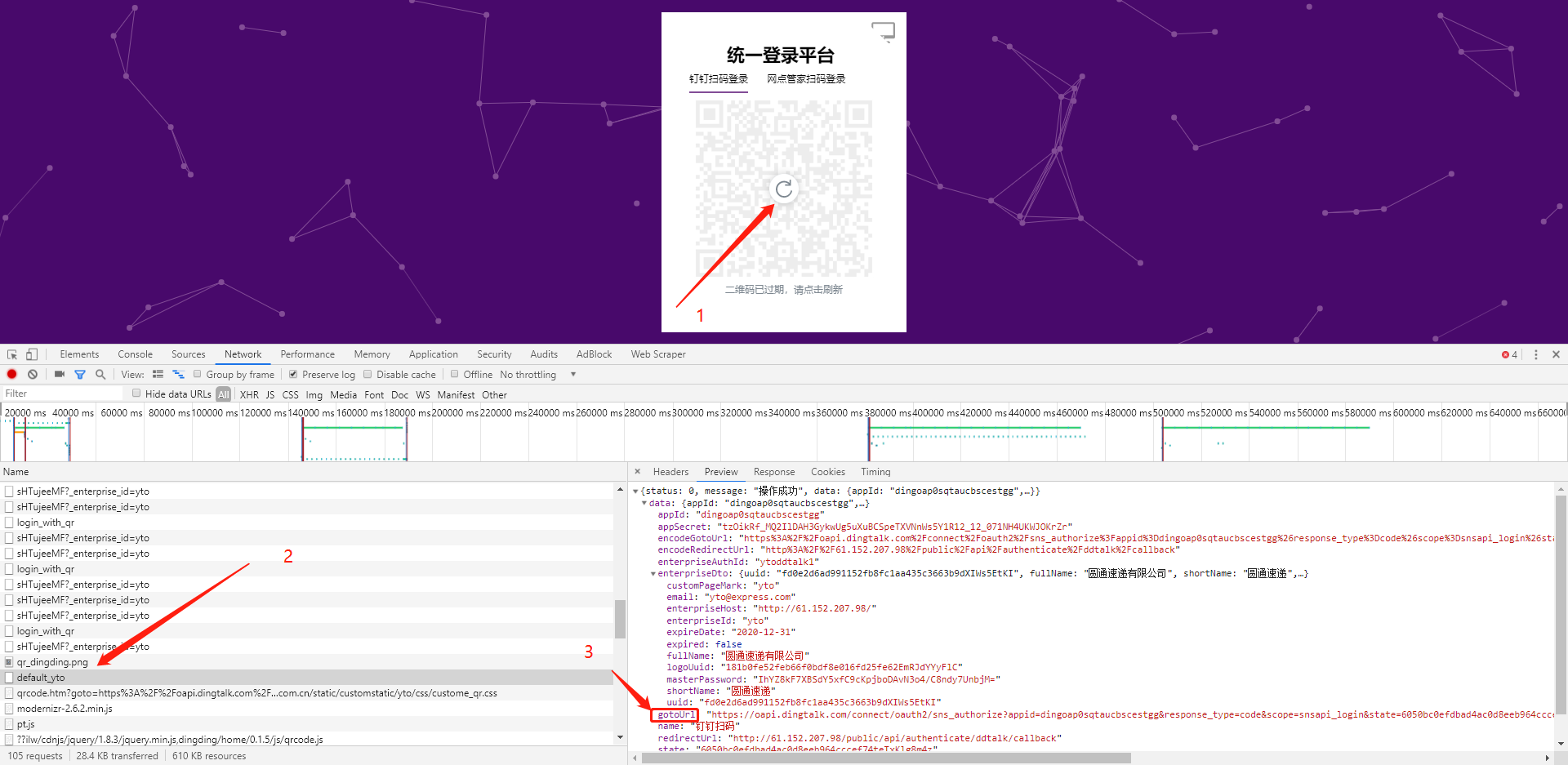
Task: Stop recording the network log
Action: (x=12, y=375)
